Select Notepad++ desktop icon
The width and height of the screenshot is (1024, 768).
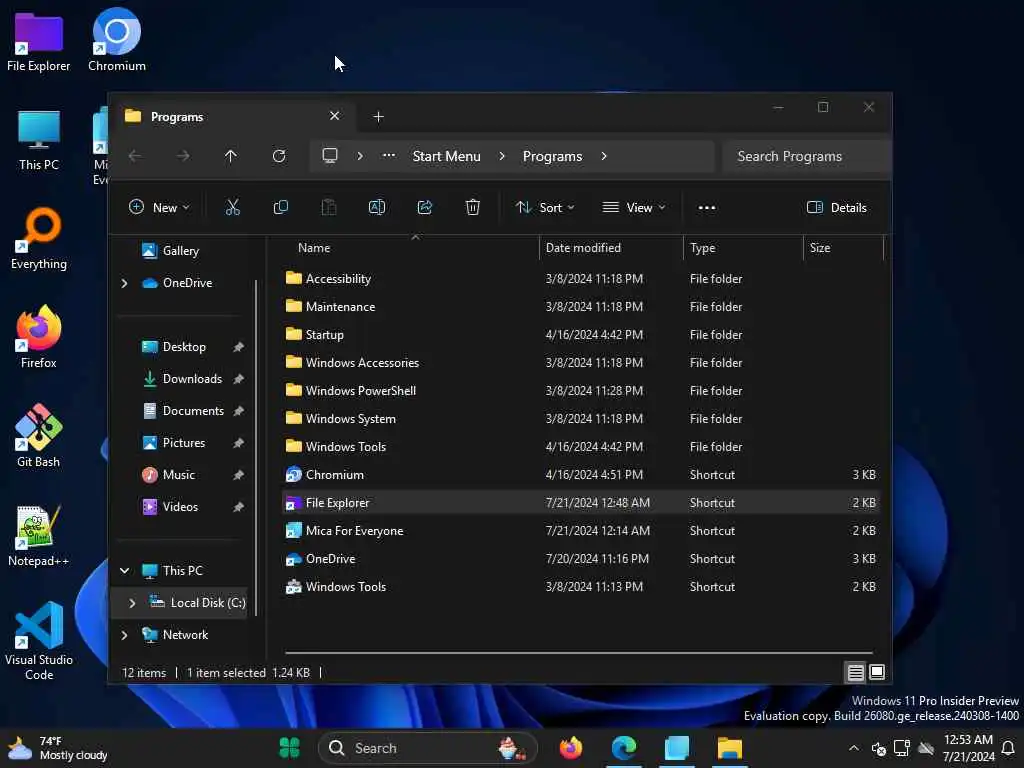(x=39, y=536)
